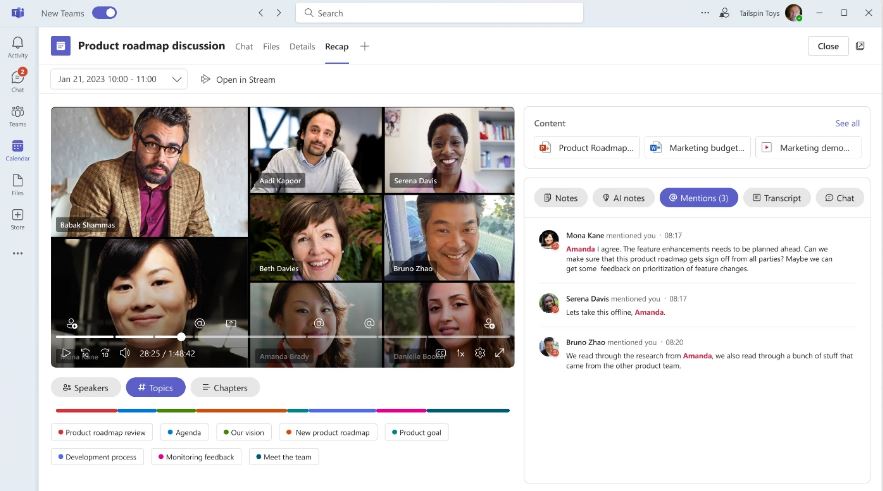
Task: Open the Product Roadmap PowerPoint file
Action: click(x=587, y=148)
